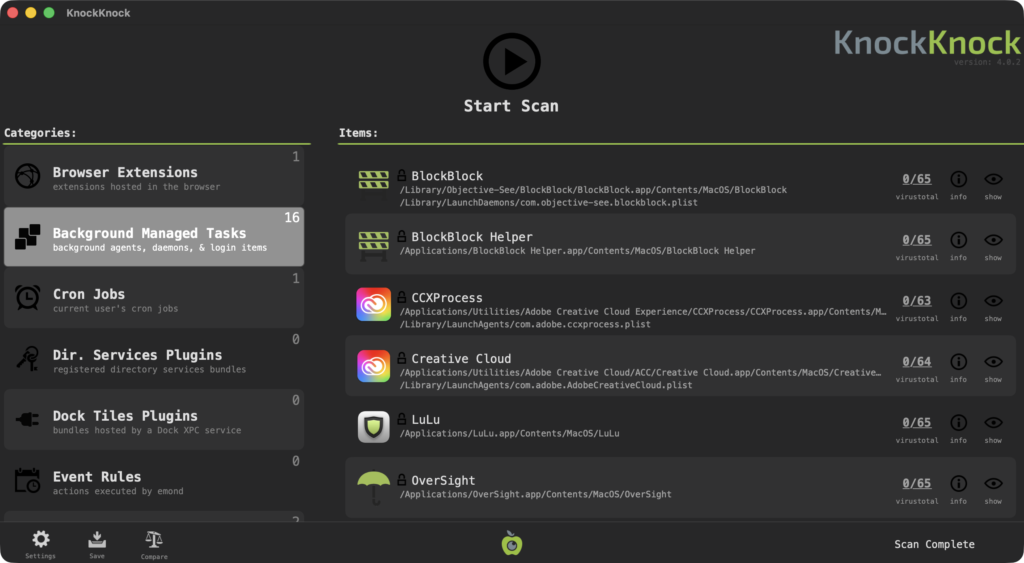Screen dimensions: 1024x563
Task: Click the com.adobe.ccxprocess.plist path
Action: [524, 324]
